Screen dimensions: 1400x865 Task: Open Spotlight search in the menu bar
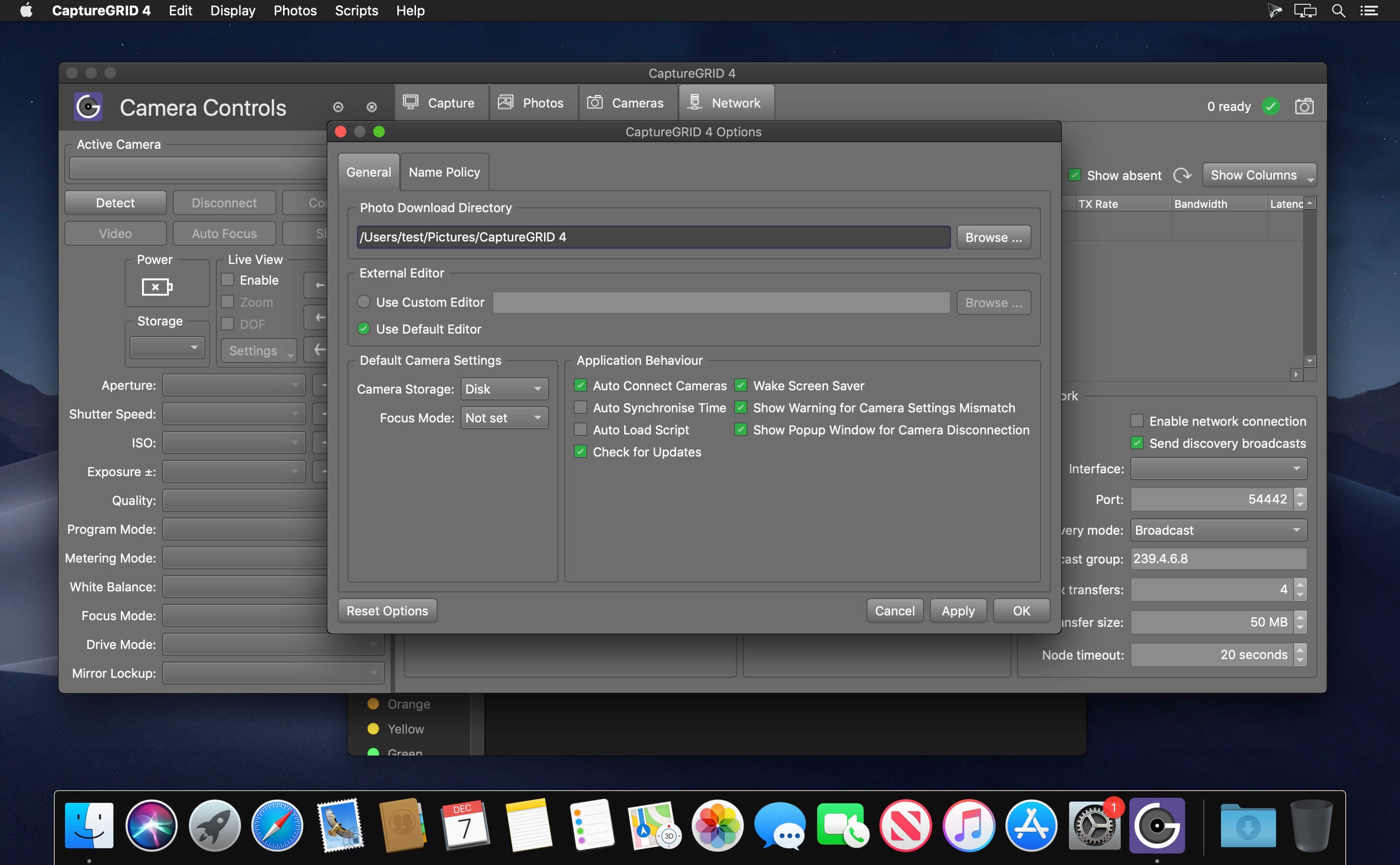[x=1338, y=11]
